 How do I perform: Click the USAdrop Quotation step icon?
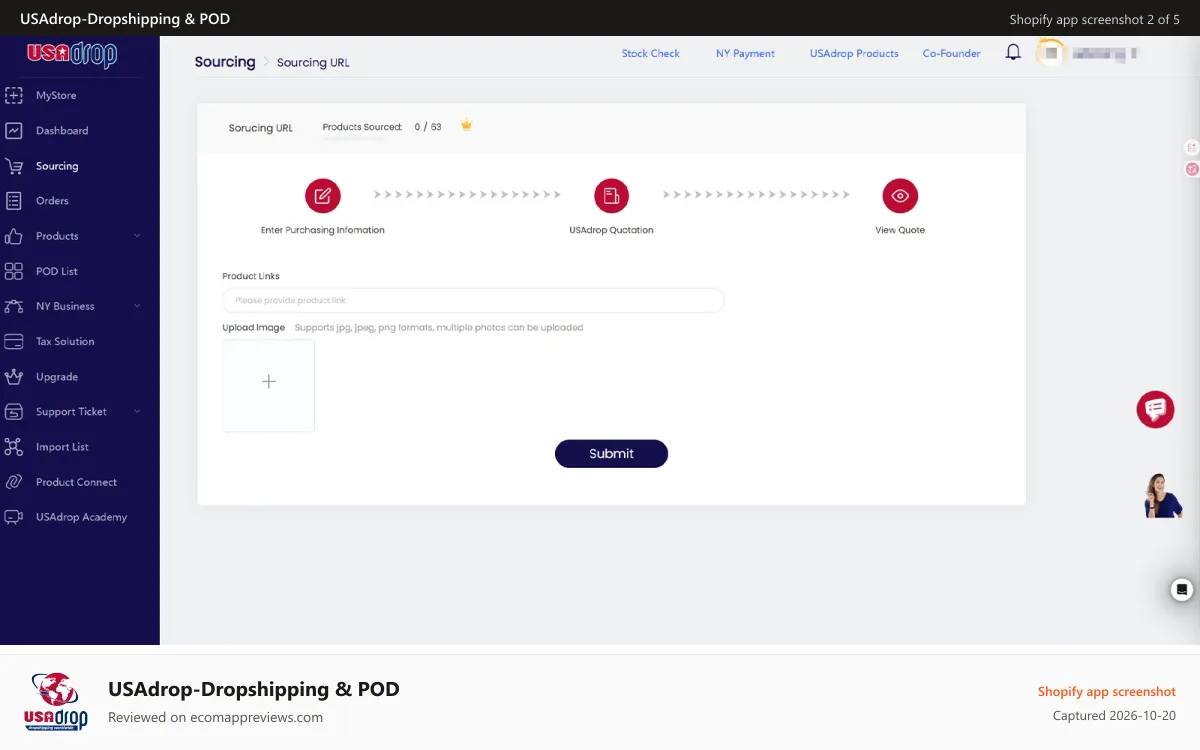point(611,196)
